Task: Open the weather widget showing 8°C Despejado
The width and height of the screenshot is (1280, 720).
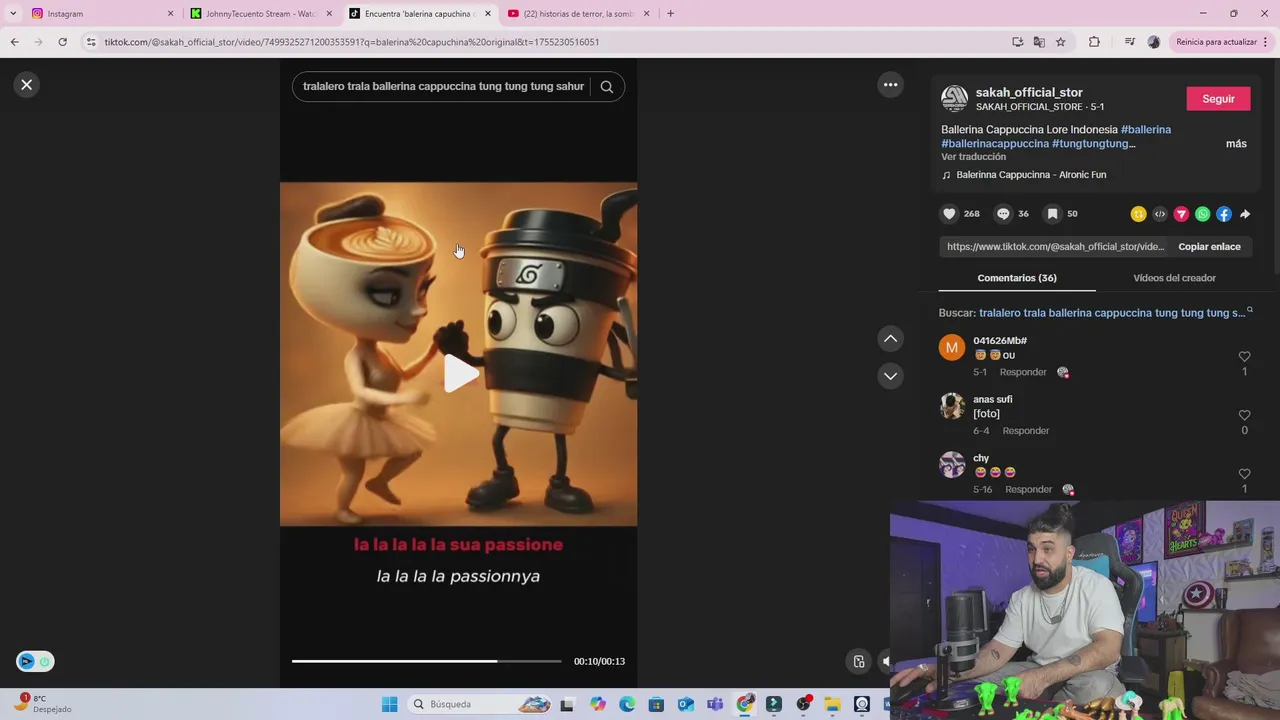Action: pyautogui.click(x=44, y=704)
